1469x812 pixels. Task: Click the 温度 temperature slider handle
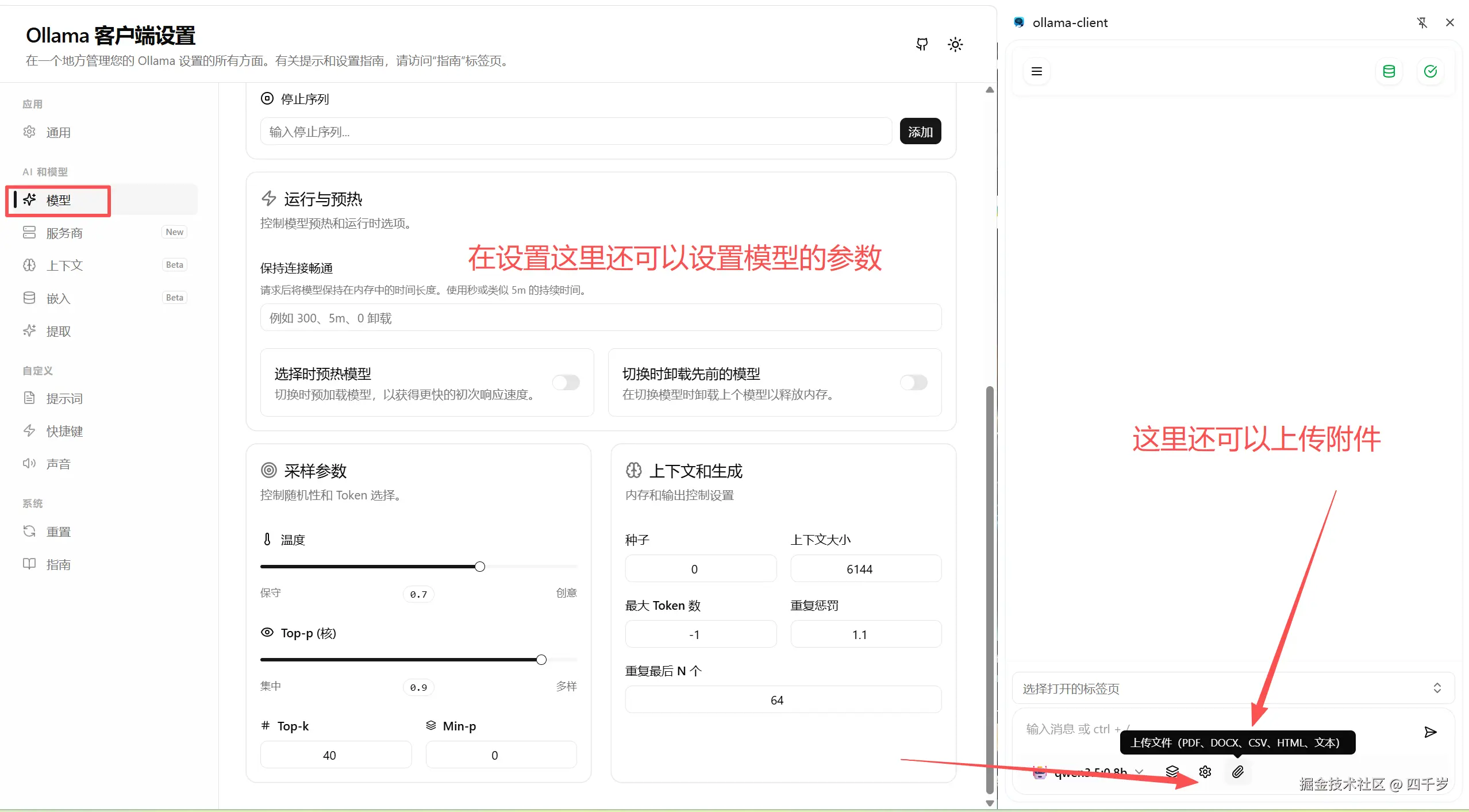tap(480, 567)
